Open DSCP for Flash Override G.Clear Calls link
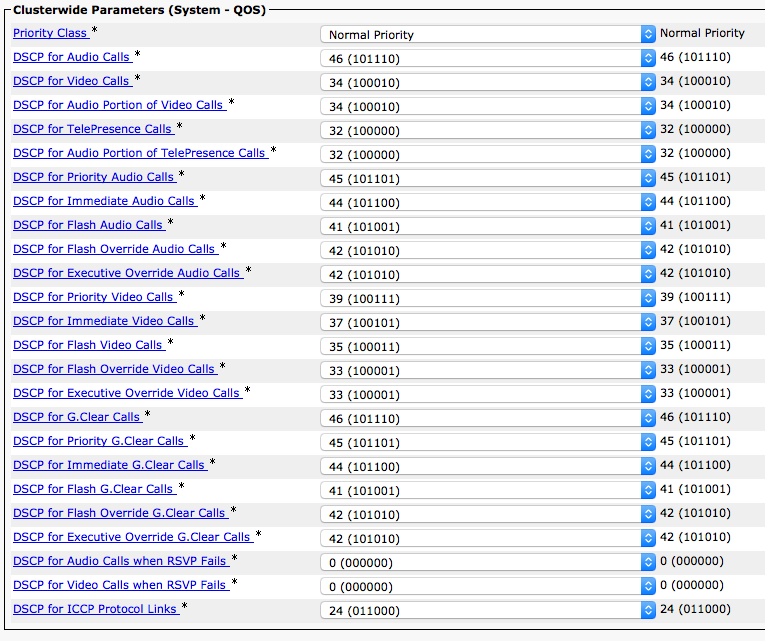This screenshot has height=641, width=765. pyautogui.click(x=121, y=513)
